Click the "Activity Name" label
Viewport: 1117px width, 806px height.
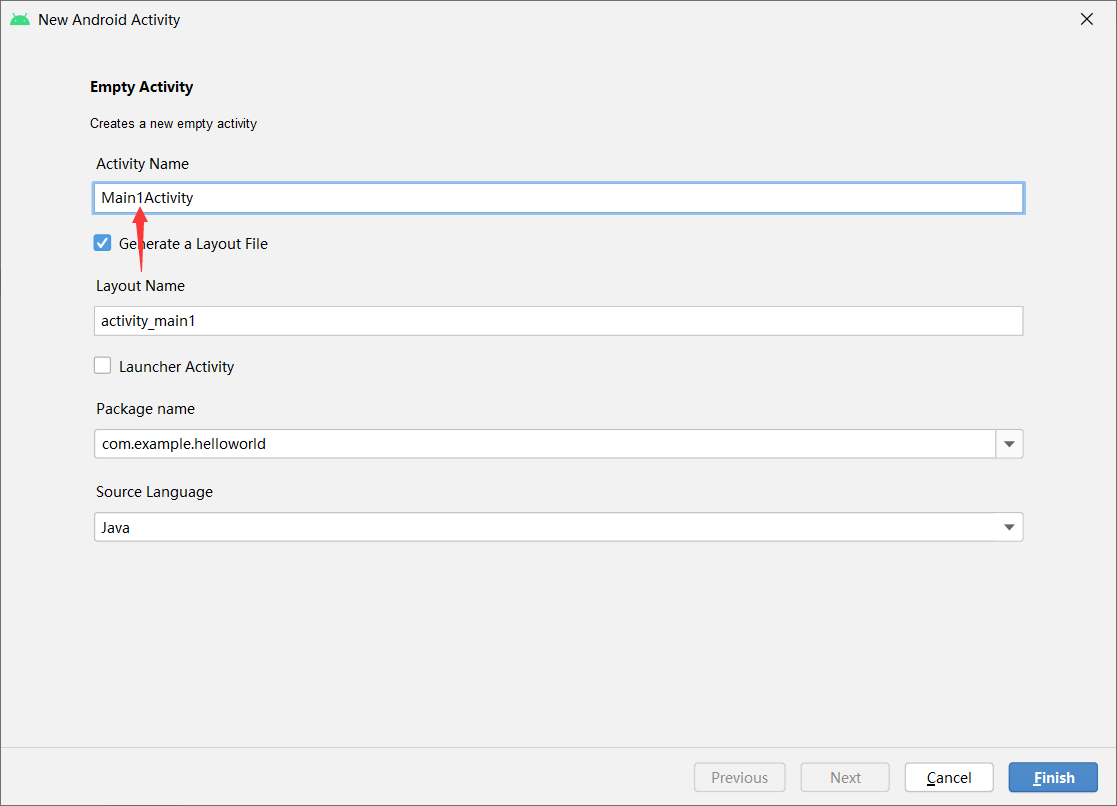coord(142,164)
